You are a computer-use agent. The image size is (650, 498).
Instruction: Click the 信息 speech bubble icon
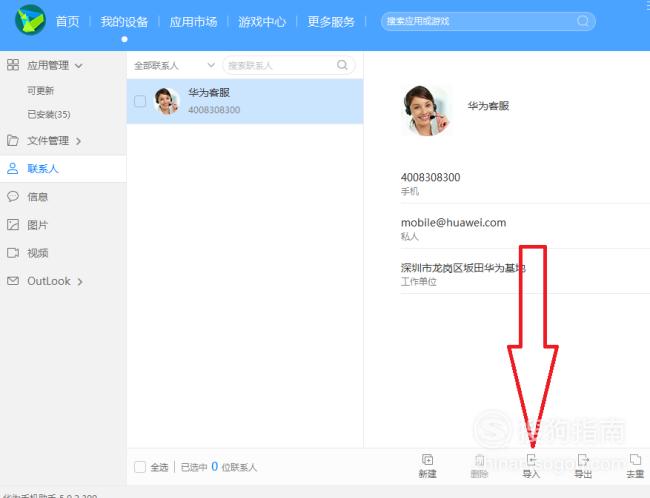coord(13,196)
